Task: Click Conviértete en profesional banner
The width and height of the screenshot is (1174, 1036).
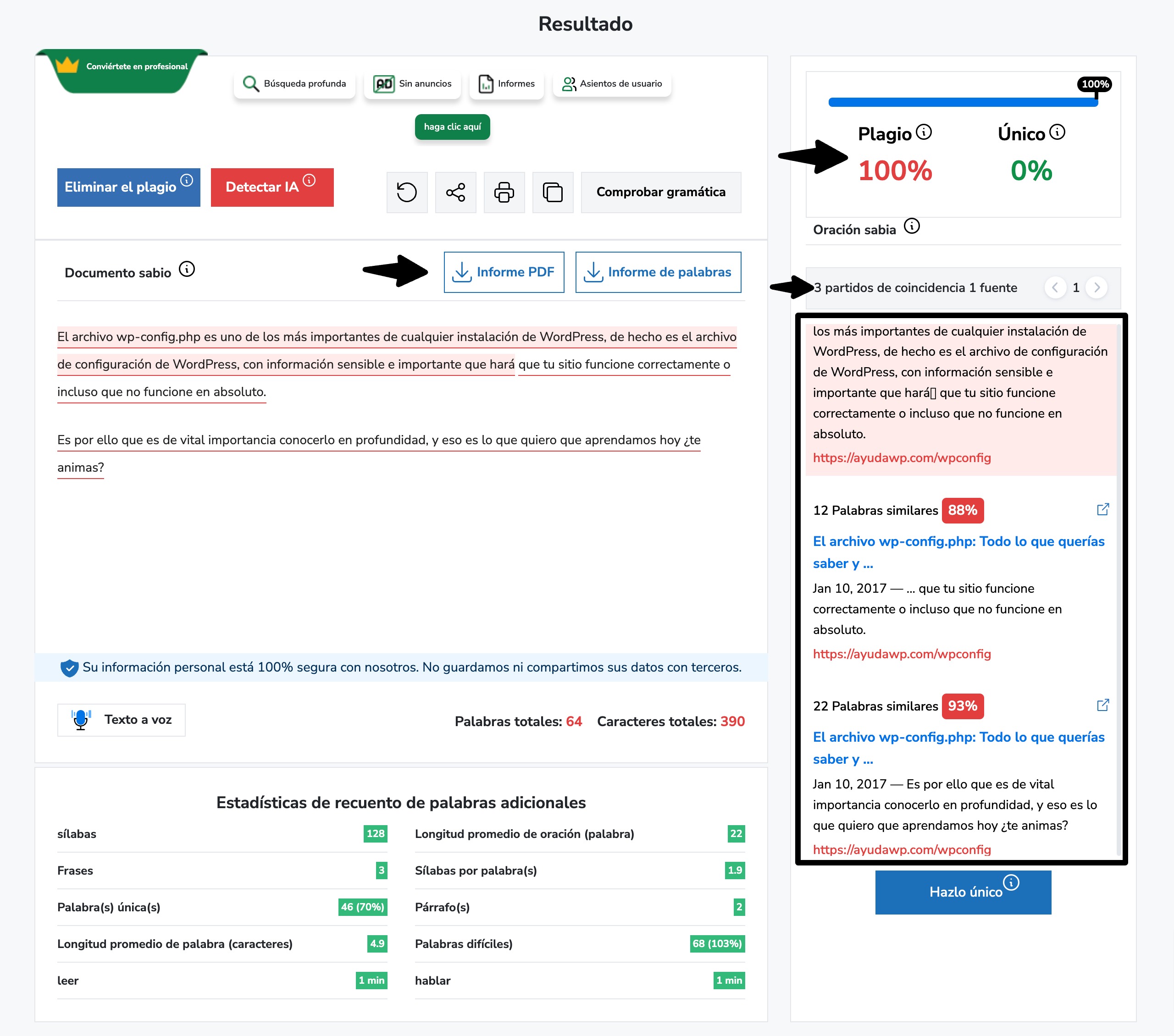Action: pyautogui.click(x=122, y=71)
